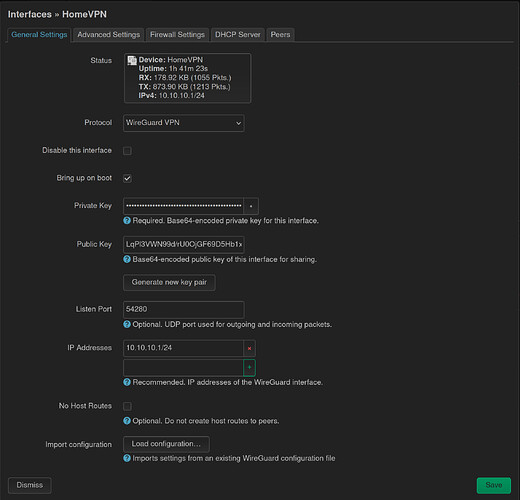This screenshot has height=500, width=520.
Task: Go to the Peers tab
Action: pos(280,35)
